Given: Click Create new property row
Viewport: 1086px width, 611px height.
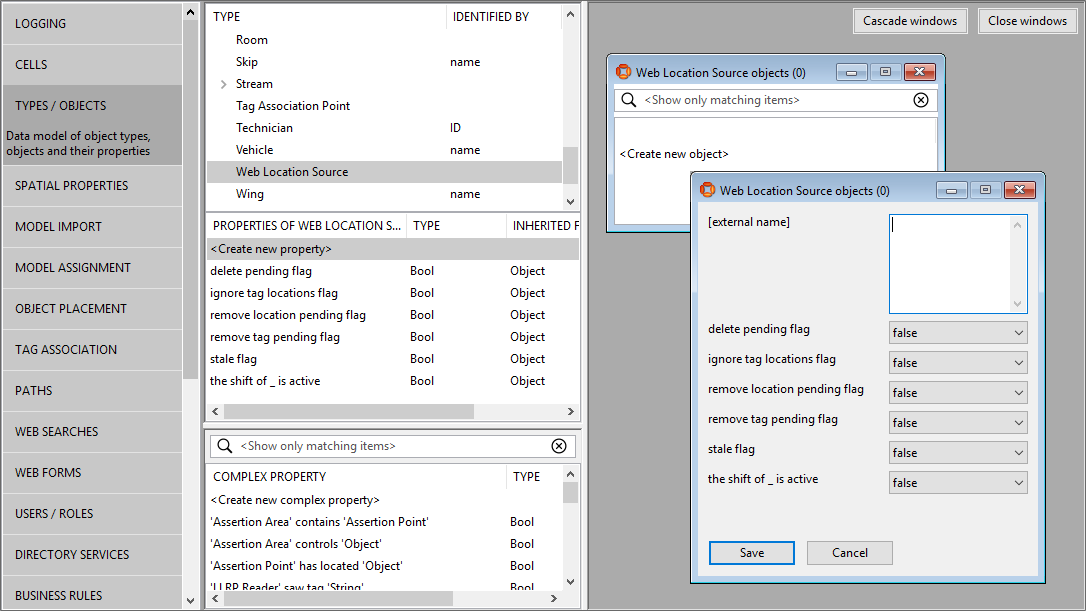Looking at the screenshot, I should point(393,249).
